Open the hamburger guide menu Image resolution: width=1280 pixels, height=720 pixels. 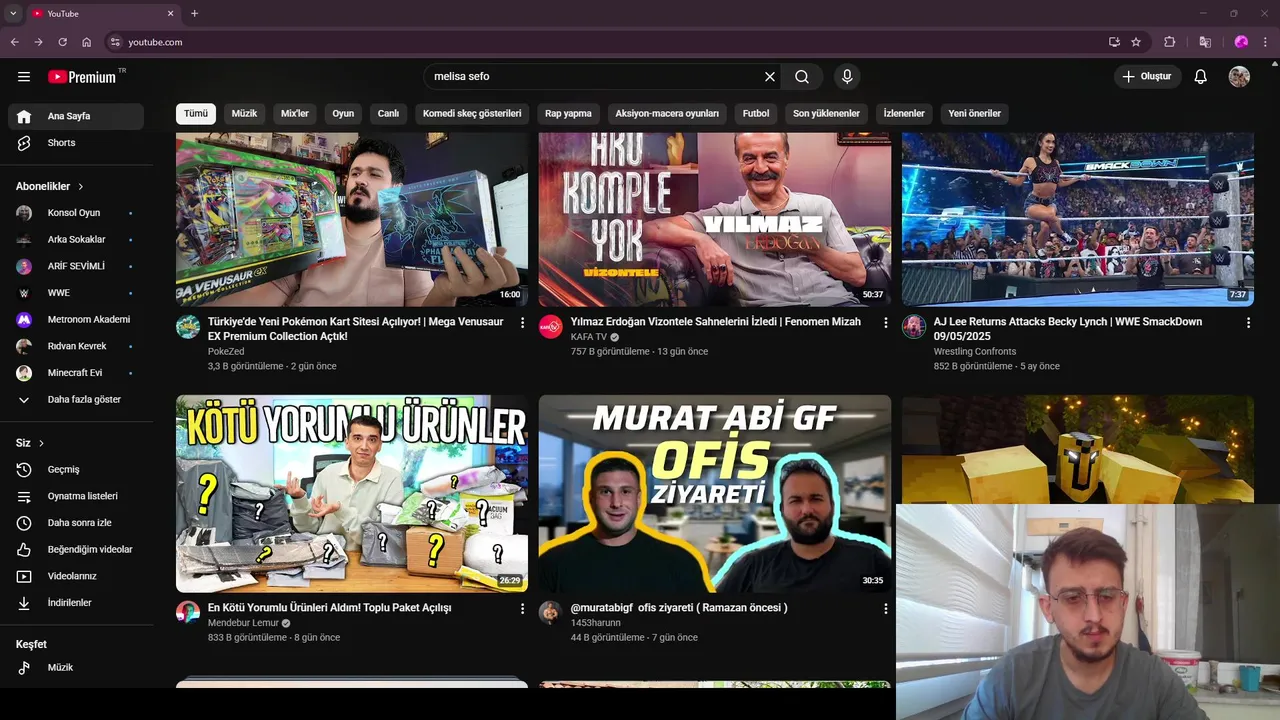tap(24, 77)
